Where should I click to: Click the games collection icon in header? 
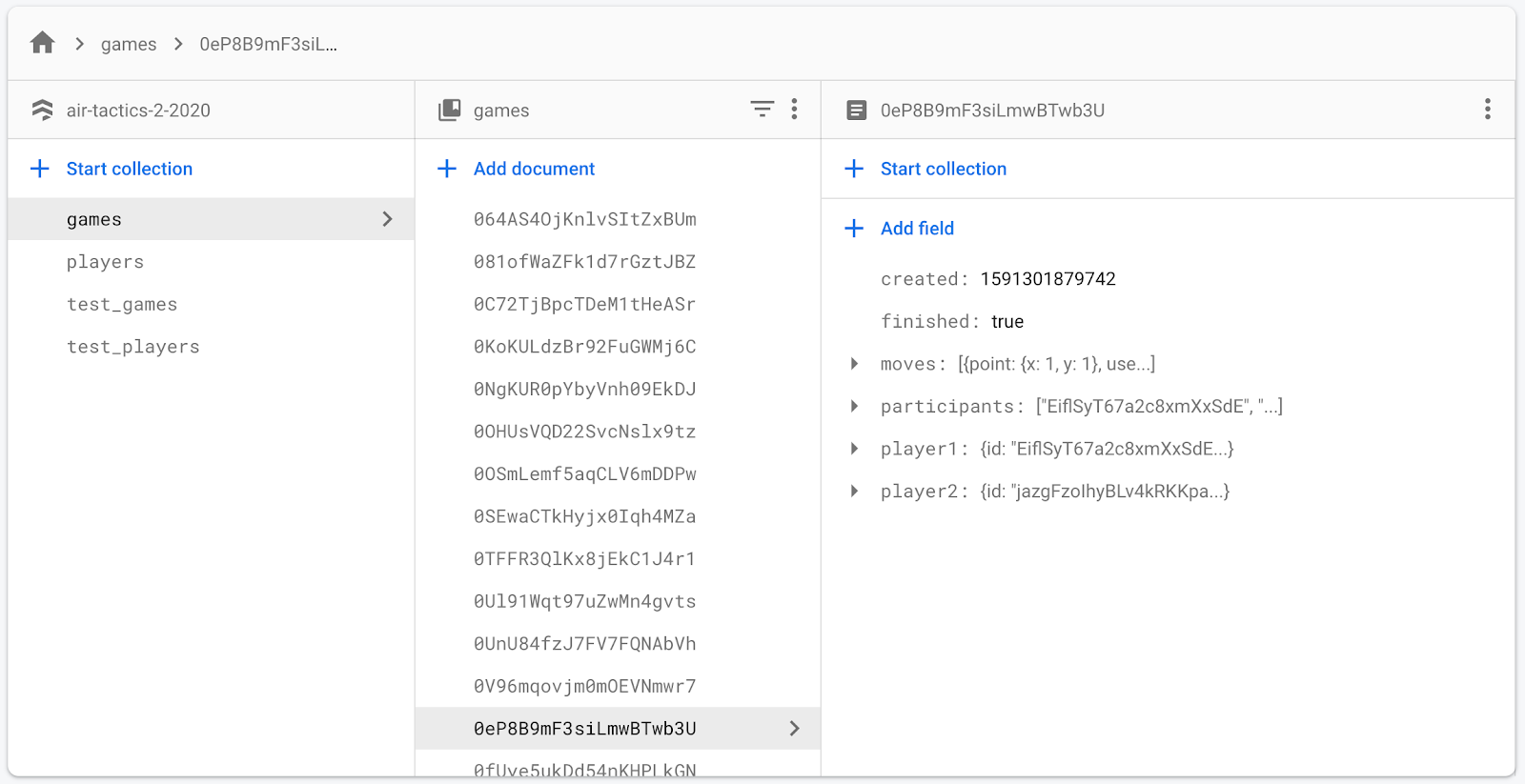point(449,111)
